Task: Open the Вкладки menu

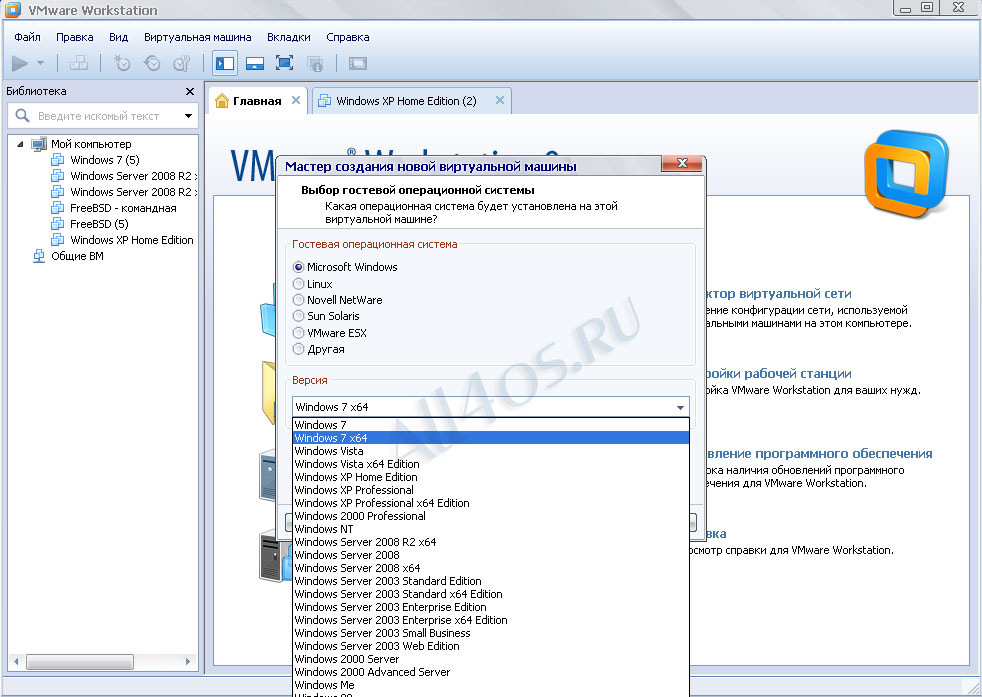Action: click(289, 37)
